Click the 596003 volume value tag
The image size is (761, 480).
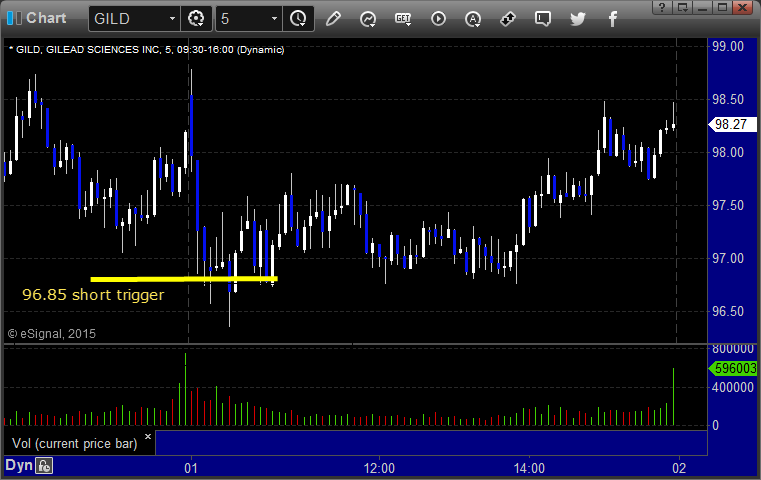coord(733,368)
